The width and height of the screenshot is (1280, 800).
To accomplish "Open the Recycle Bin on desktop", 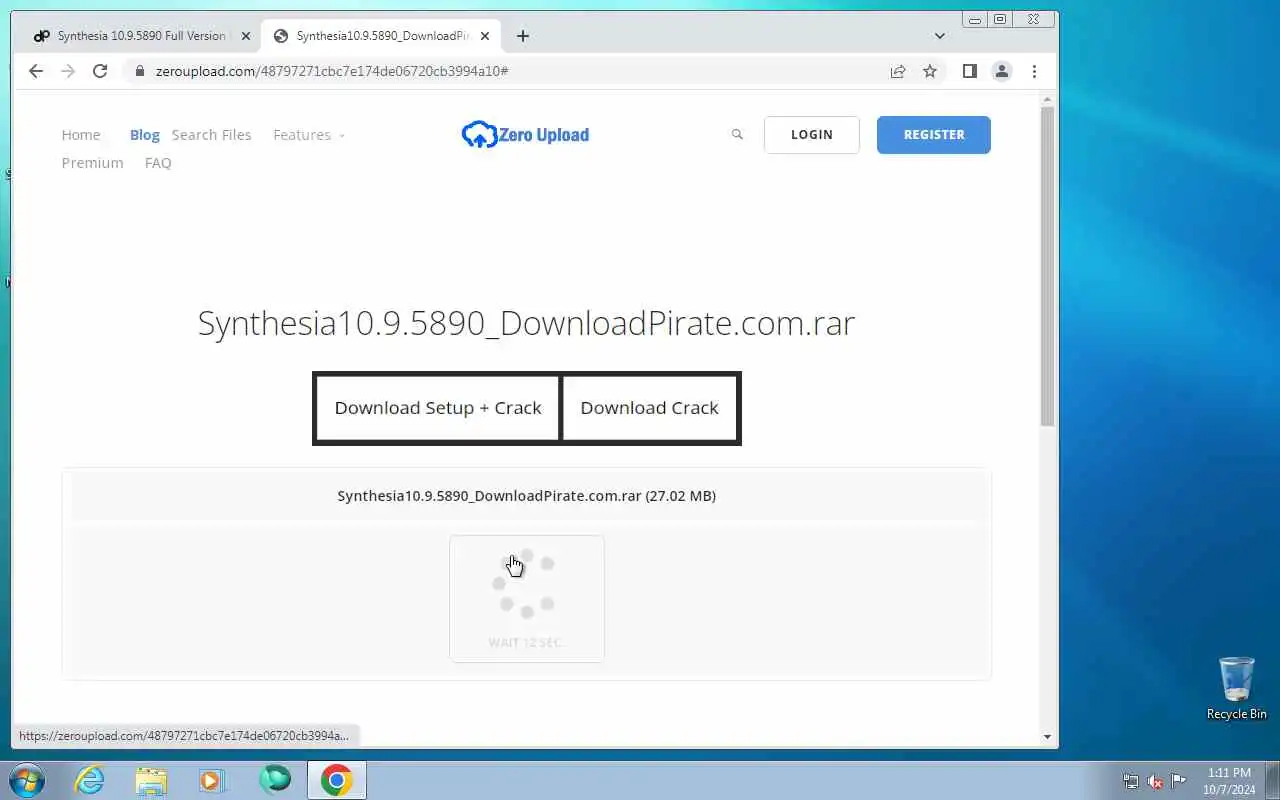I will (x=1237, y=688).
